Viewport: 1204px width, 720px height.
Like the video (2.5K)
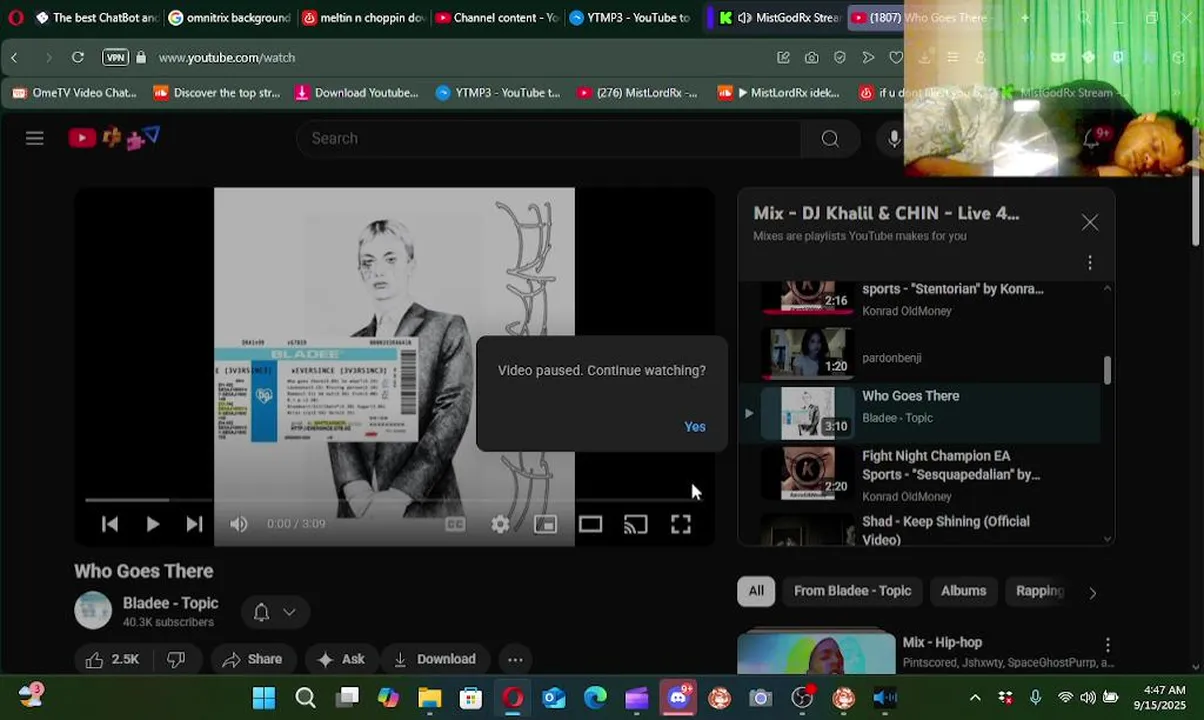(x=111, y=659)
